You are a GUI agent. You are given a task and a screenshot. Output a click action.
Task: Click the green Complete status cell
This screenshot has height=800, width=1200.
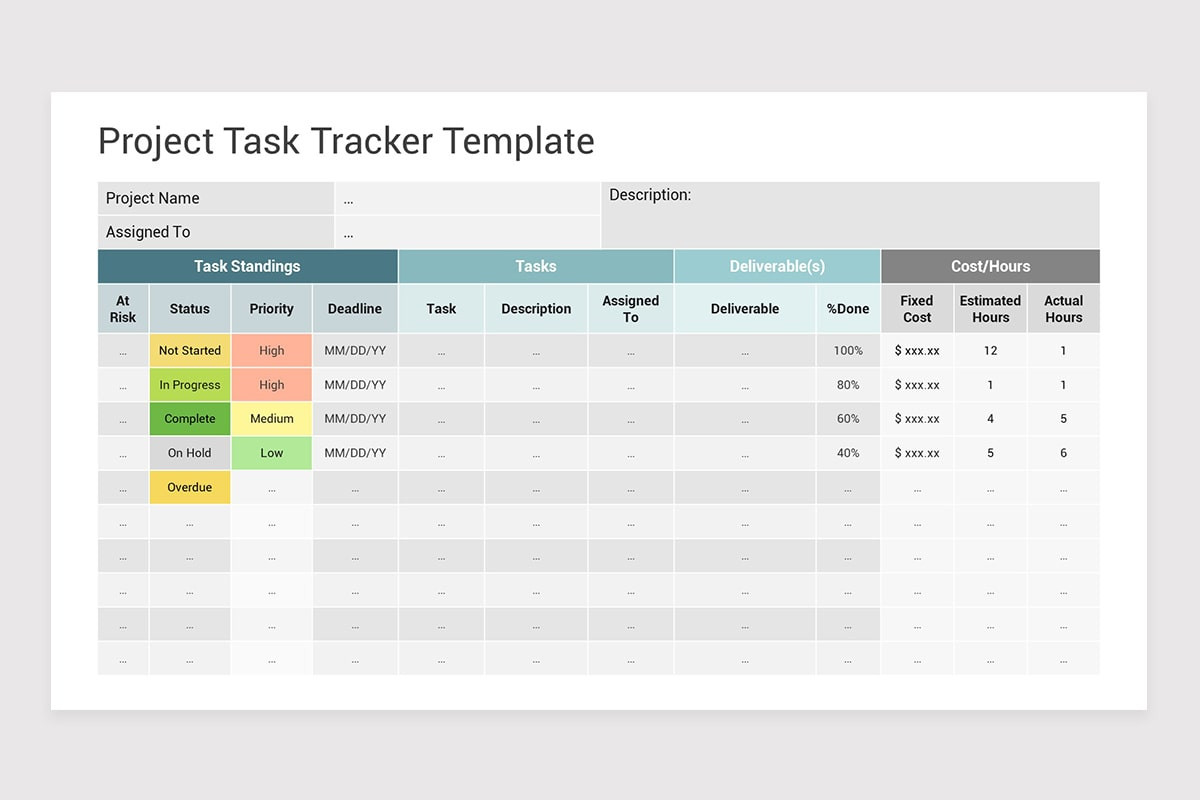click(x=190, y=419)
